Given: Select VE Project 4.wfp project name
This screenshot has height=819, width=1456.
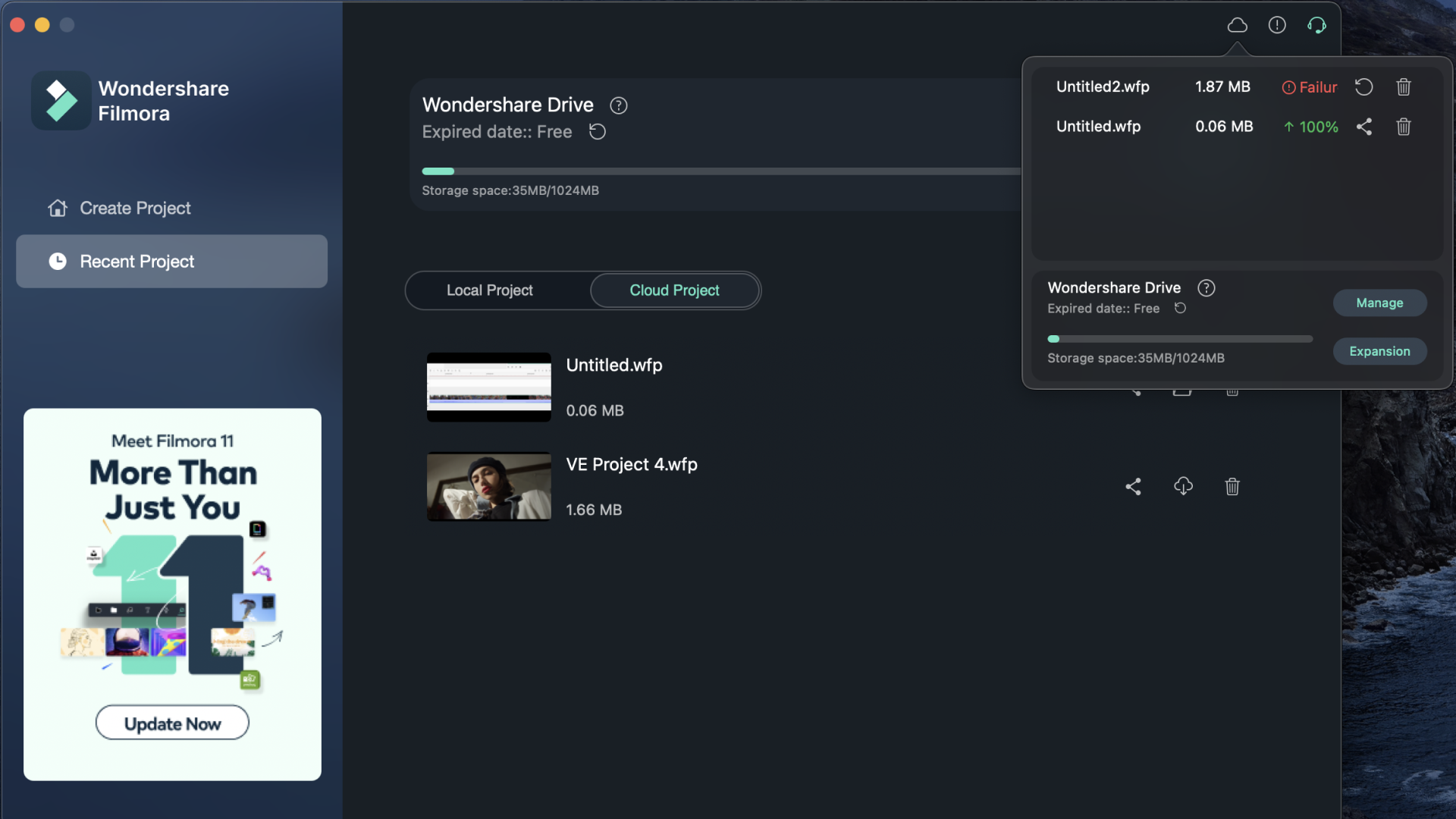Looking at the screenshot, I should point(632,465).
